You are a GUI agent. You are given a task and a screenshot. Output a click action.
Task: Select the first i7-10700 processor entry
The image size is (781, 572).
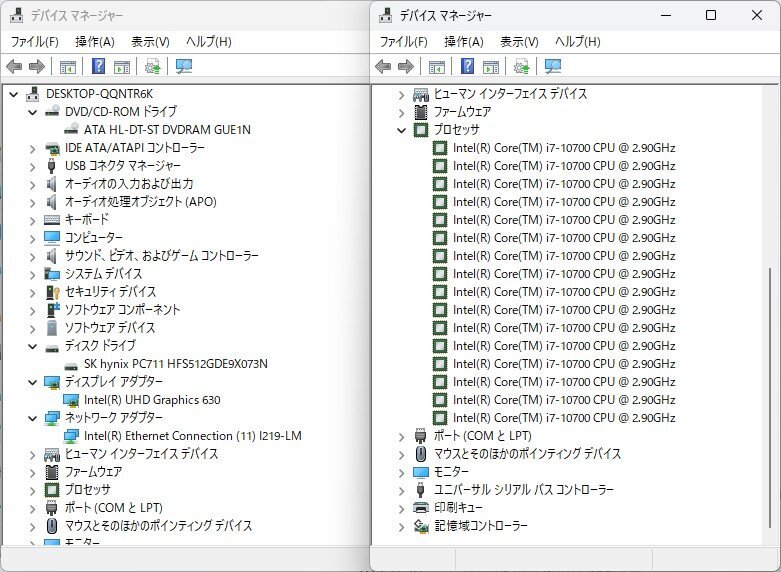point(564,148)
